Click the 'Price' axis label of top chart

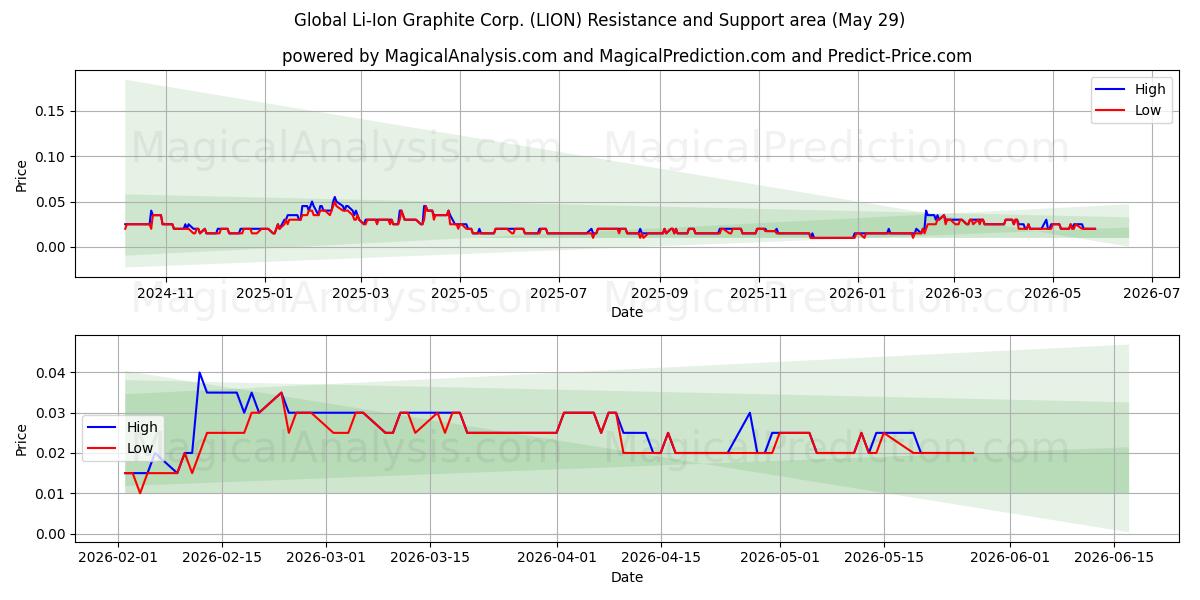pos(22,174)
